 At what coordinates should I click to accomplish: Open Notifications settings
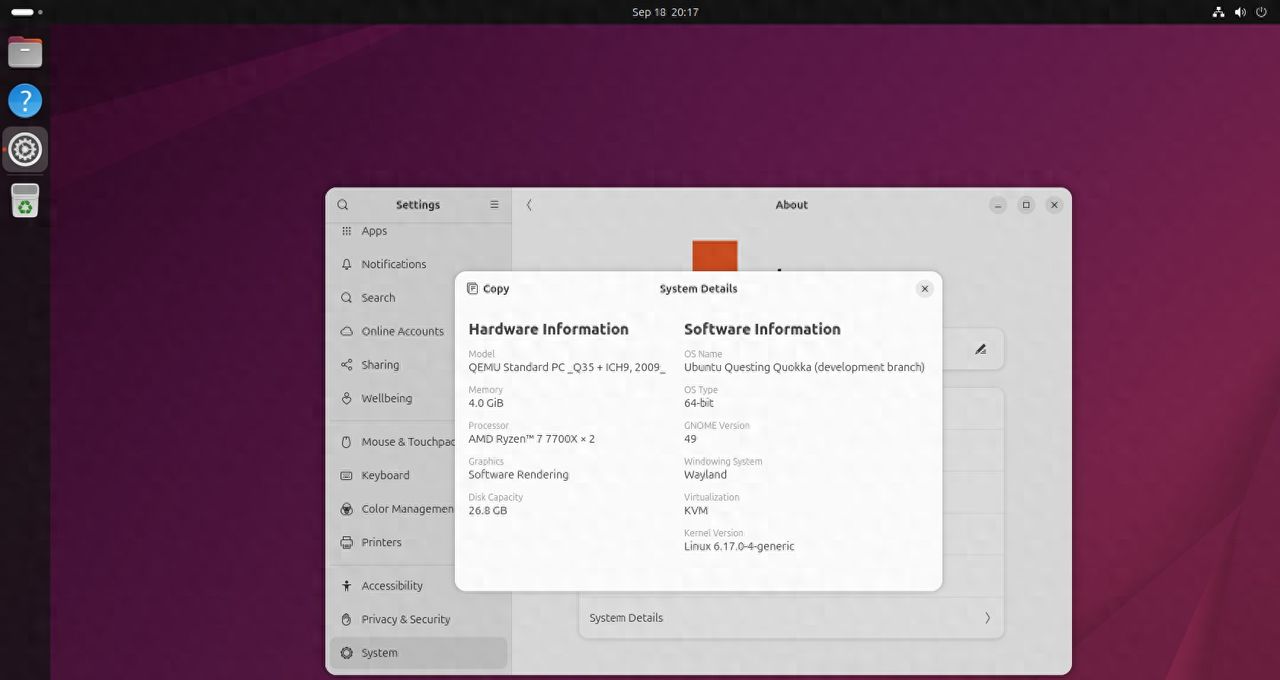pyautogui.click(x=393, y=264)
